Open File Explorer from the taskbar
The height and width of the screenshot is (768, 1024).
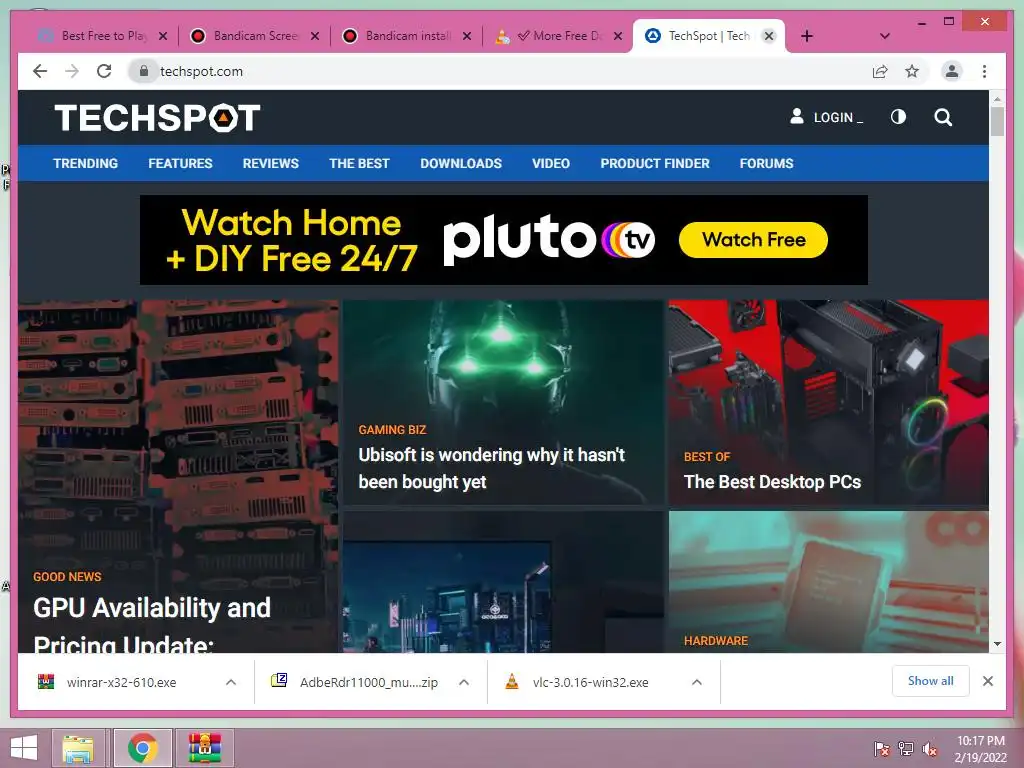click(78, 748)
